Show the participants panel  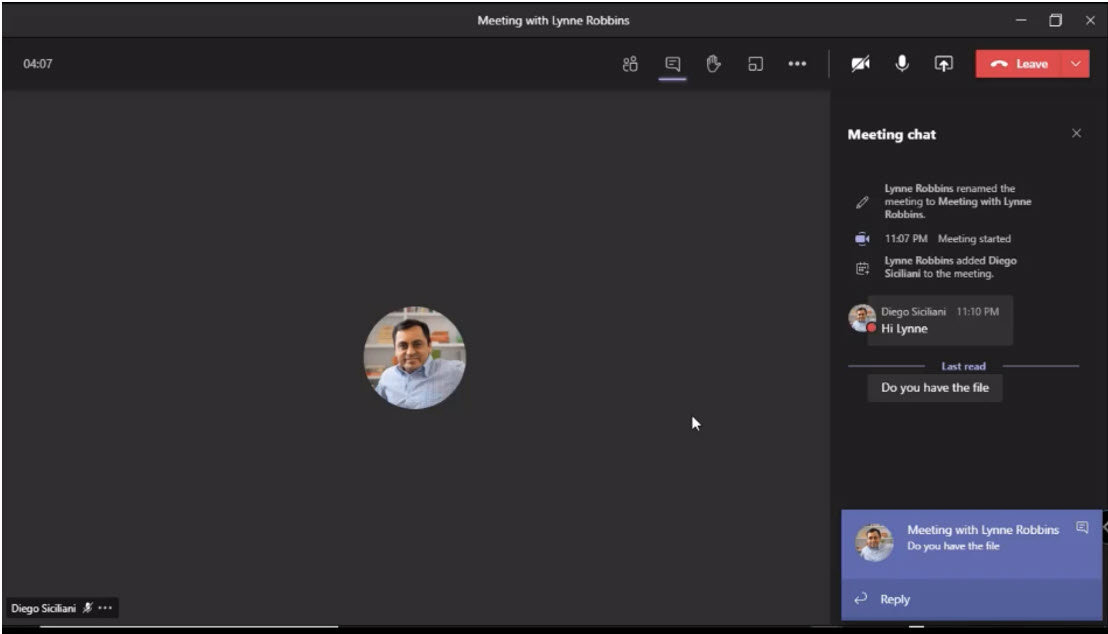tap(630, 64)
